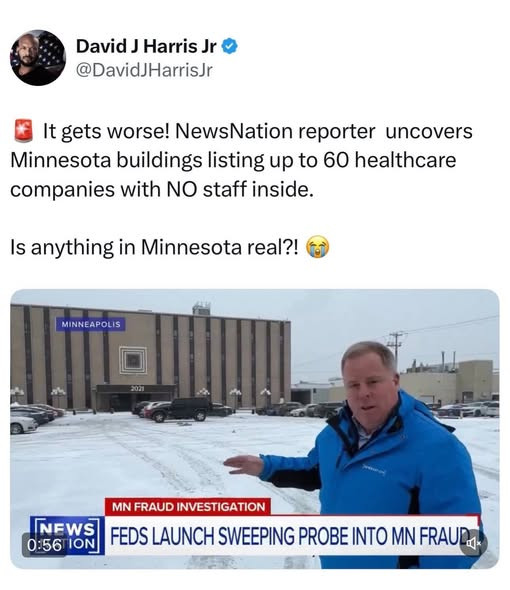Unmute the video with speaker icon
This screenshot has width=510, height=590.
click(473, 543)
